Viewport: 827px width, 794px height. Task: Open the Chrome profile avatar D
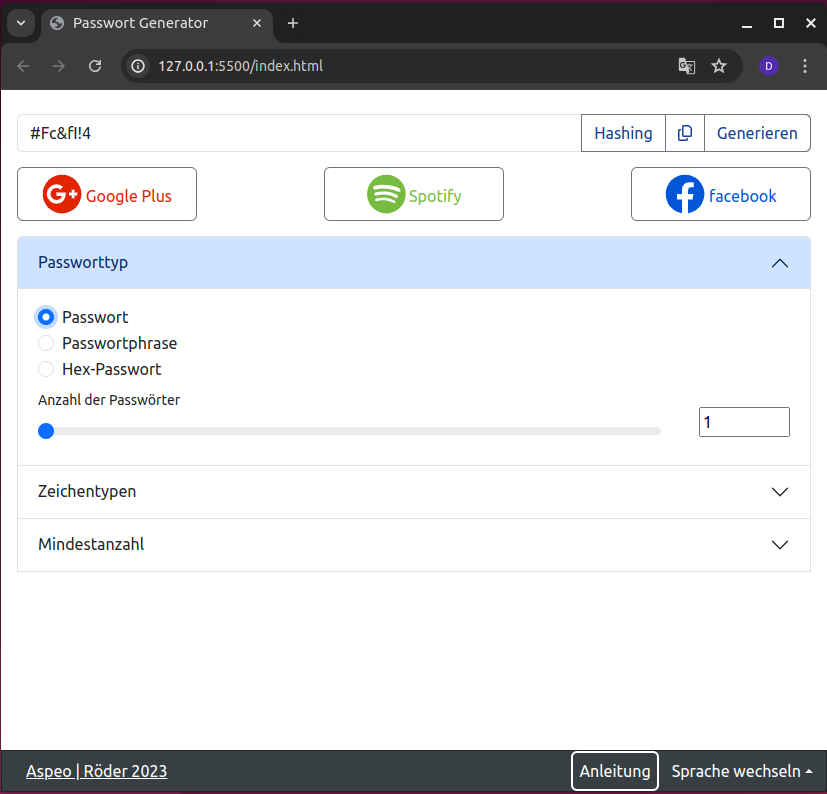tap(768, 66)
